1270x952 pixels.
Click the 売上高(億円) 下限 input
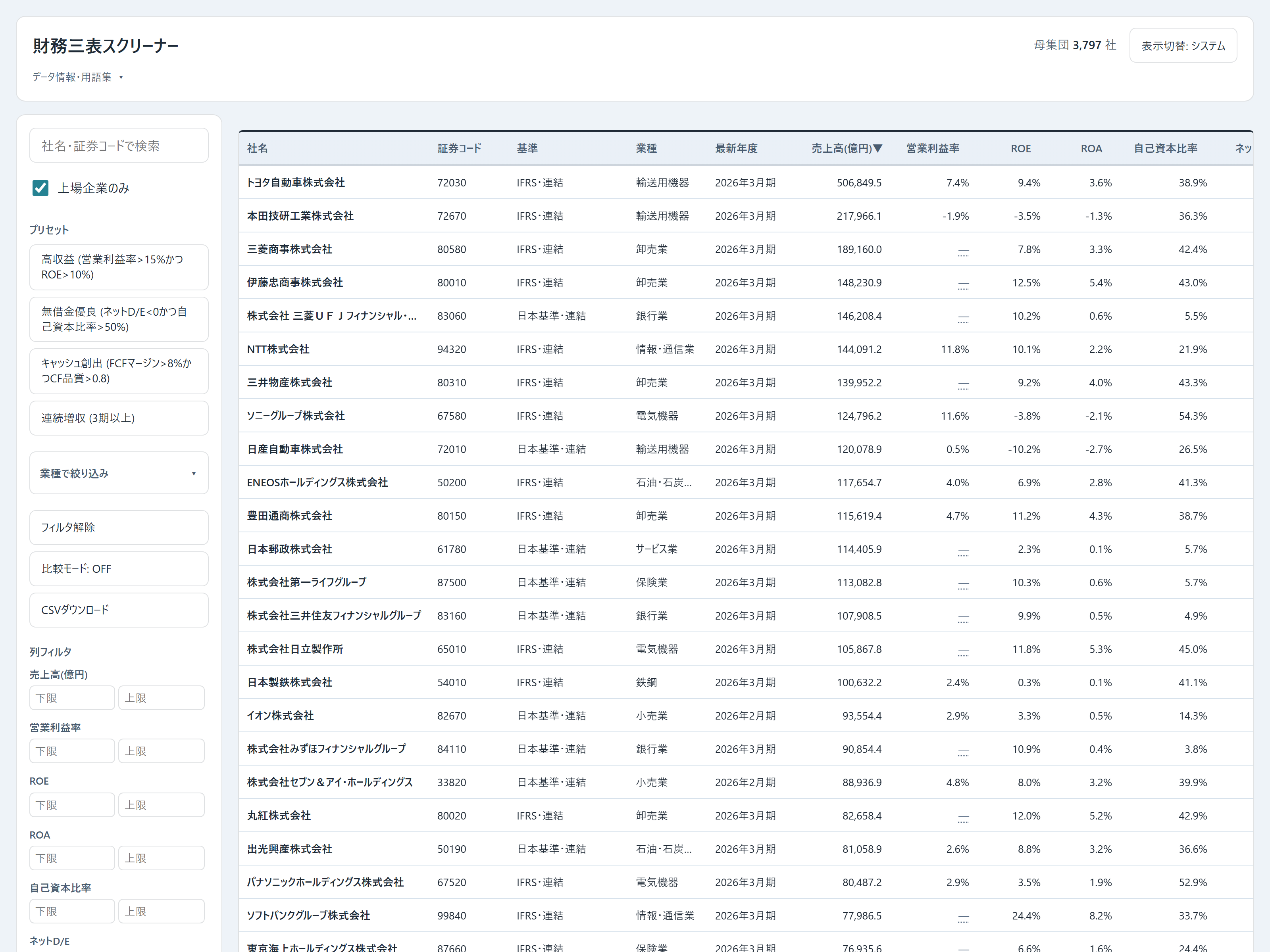pyautogui.click(x=72, y=698)
